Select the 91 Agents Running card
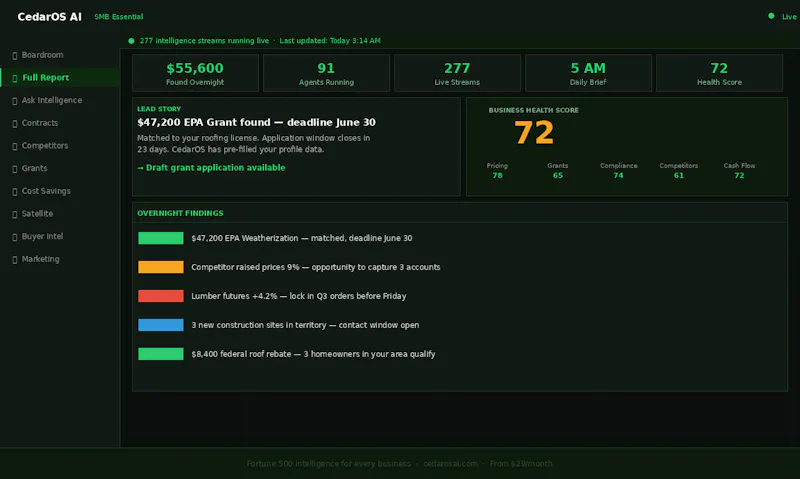The height and width of the screenshot is (479, 800). point(326,73)
